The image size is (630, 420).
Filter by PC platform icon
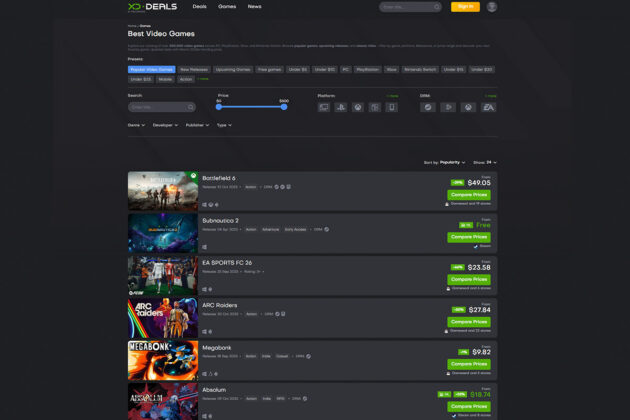click(324, 107)
